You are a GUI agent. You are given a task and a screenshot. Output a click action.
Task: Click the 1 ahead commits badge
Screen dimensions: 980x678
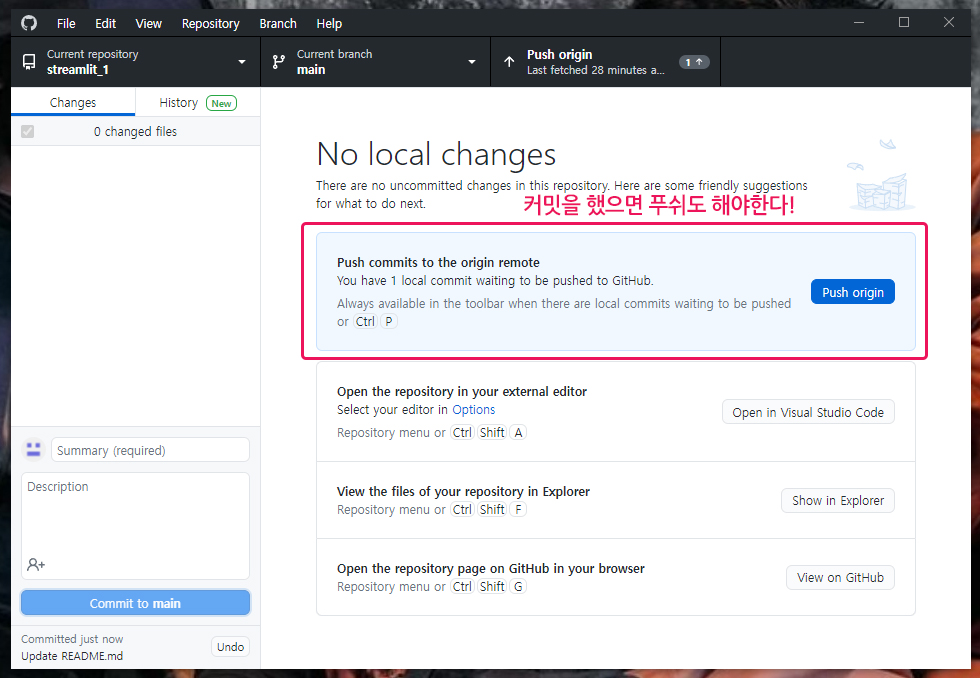[x=694, y=62]
